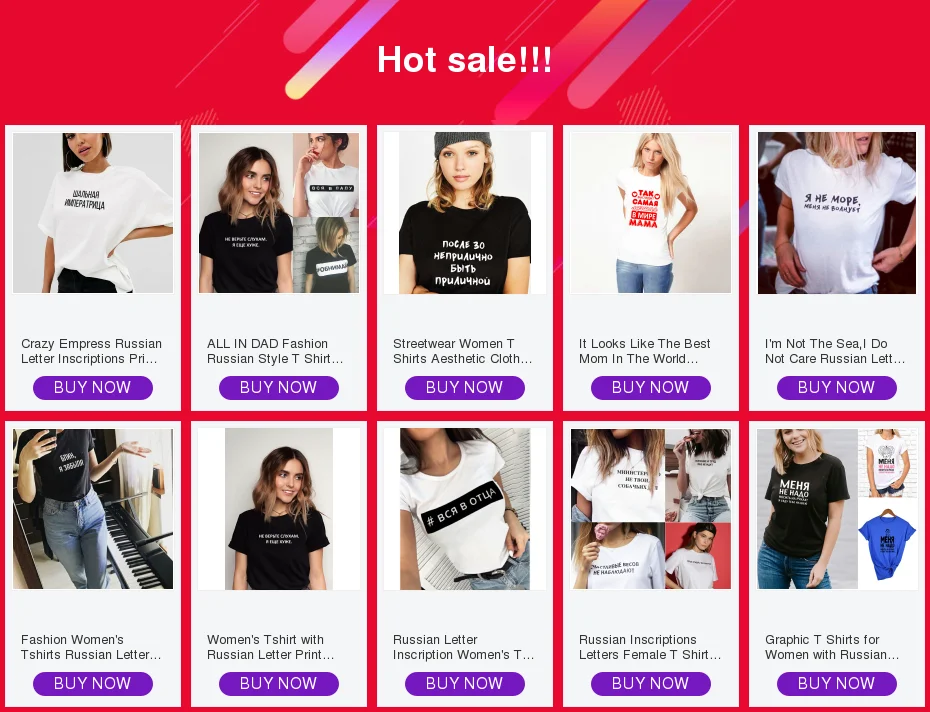Screen dimensions: 930x712
Task: Buy the Russian Letter Inscription Women's T item
Action: (x=465, y=684)
